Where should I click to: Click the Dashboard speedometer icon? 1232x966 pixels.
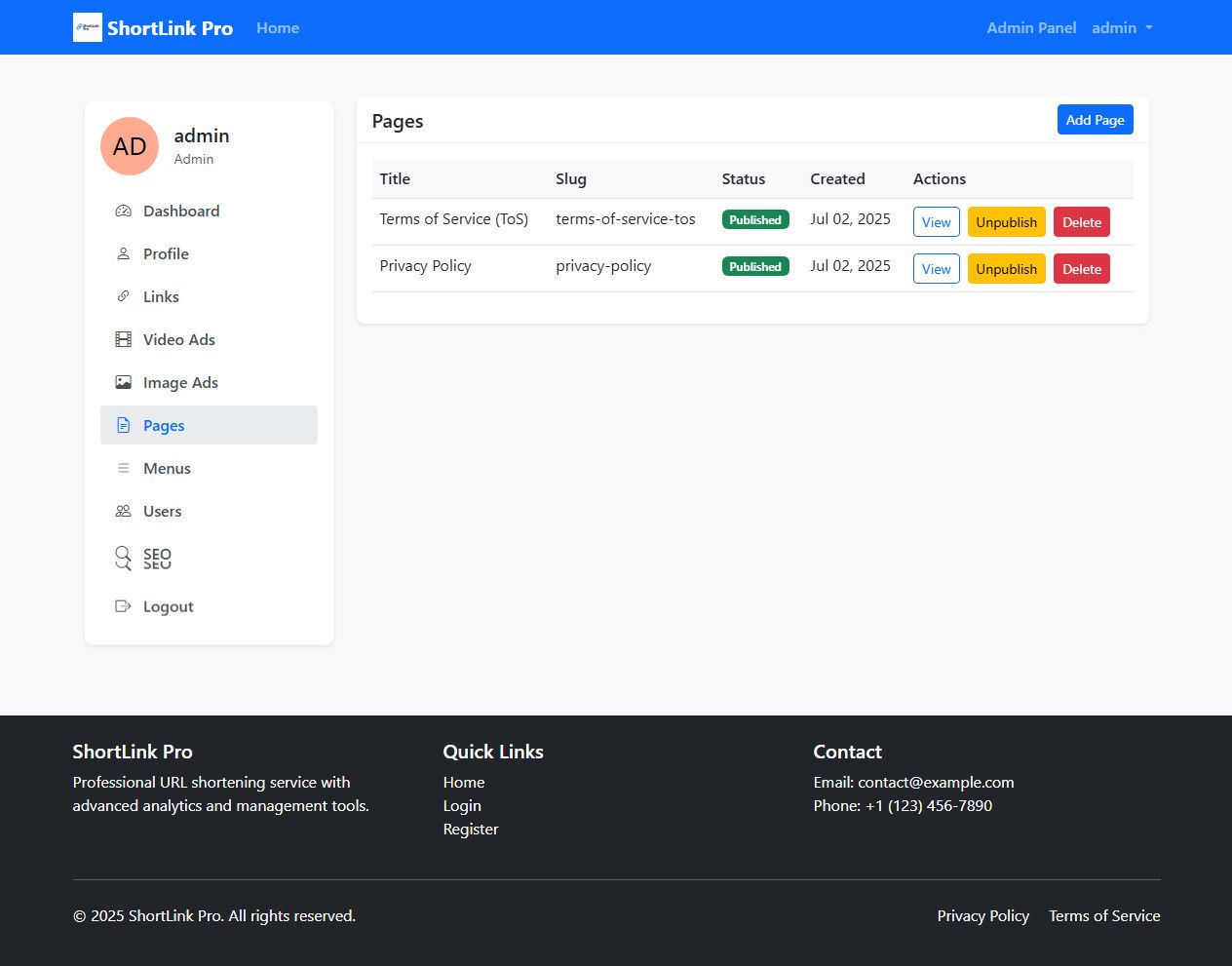coord(123,211)
